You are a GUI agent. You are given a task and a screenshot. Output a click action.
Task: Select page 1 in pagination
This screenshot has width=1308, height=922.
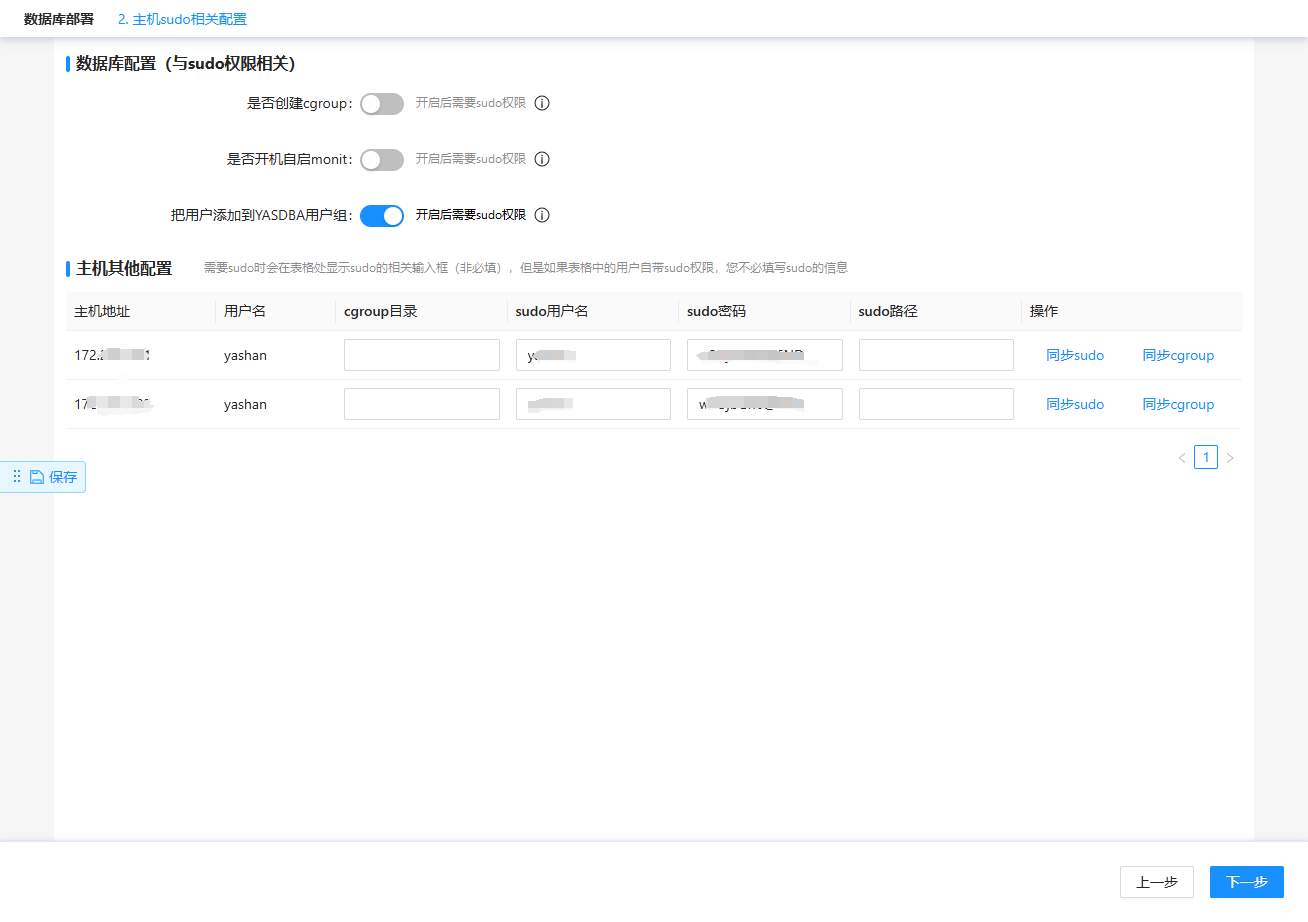(x=1206, y=458)
